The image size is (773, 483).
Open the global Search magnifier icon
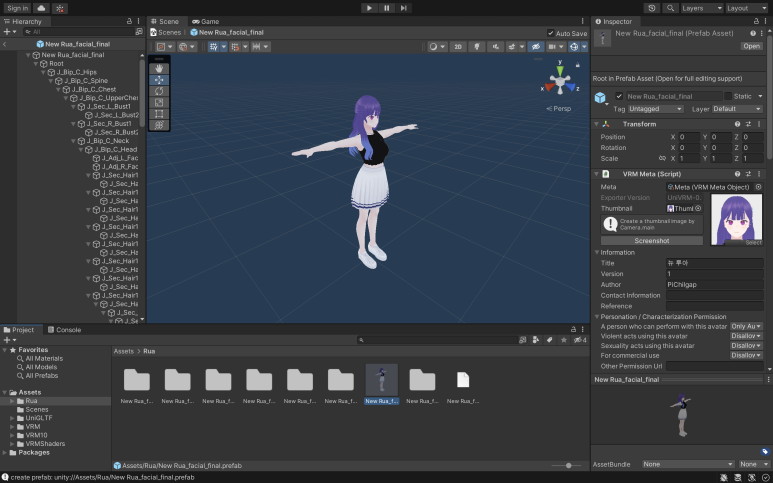click(x=670, y=8)
